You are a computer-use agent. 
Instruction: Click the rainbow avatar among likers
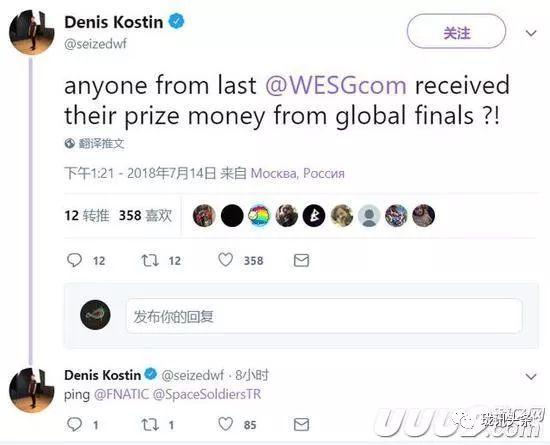click(x=259, y=215)
